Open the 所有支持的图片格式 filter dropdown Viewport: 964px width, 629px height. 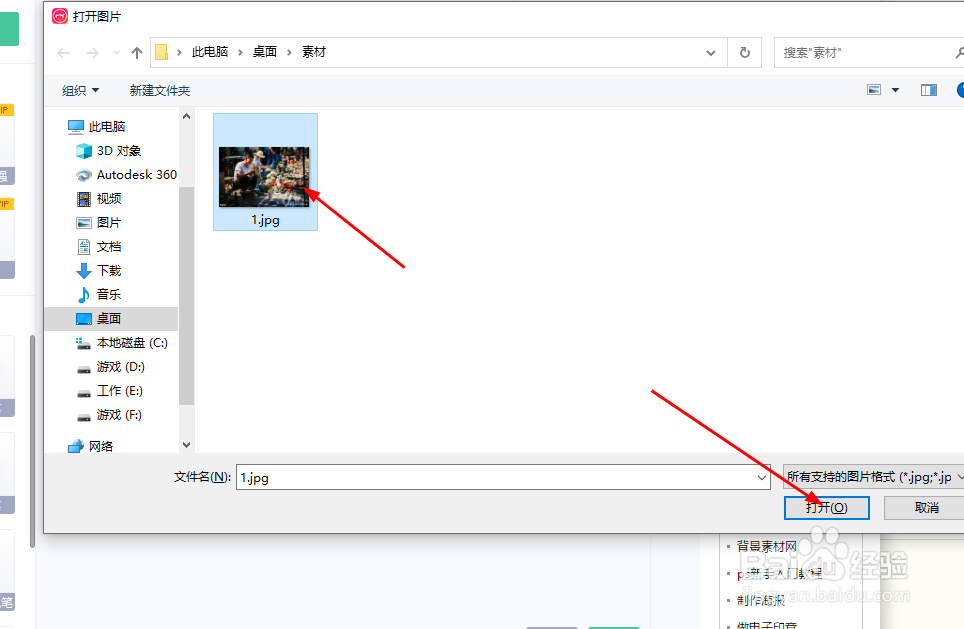point(874,477)
